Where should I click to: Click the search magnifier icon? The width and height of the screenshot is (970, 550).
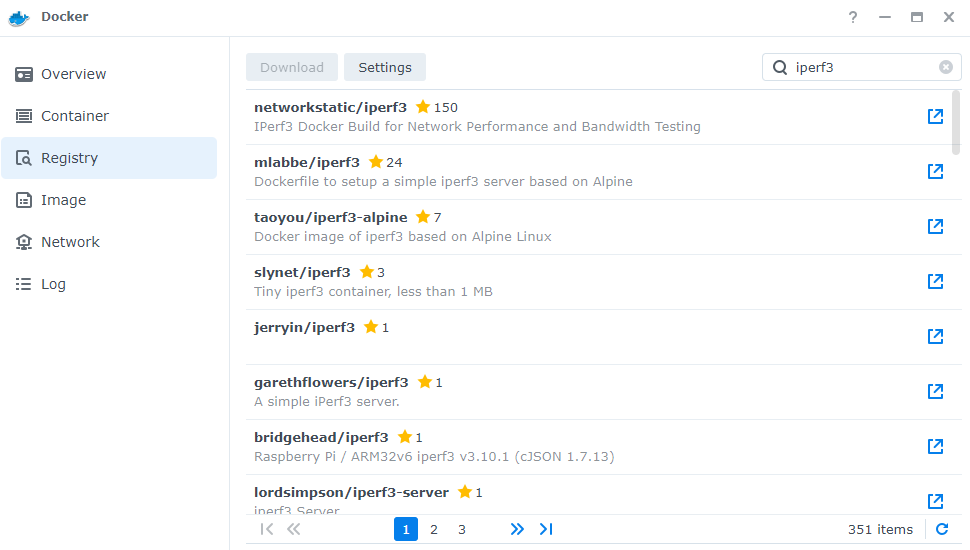780,67
